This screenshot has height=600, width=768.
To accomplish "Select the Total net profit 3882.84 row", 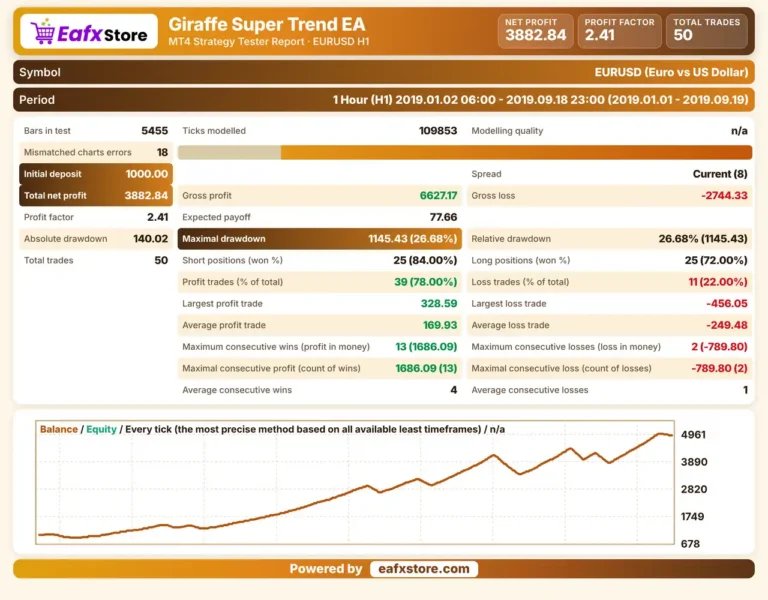I will [x=96, y=195].
